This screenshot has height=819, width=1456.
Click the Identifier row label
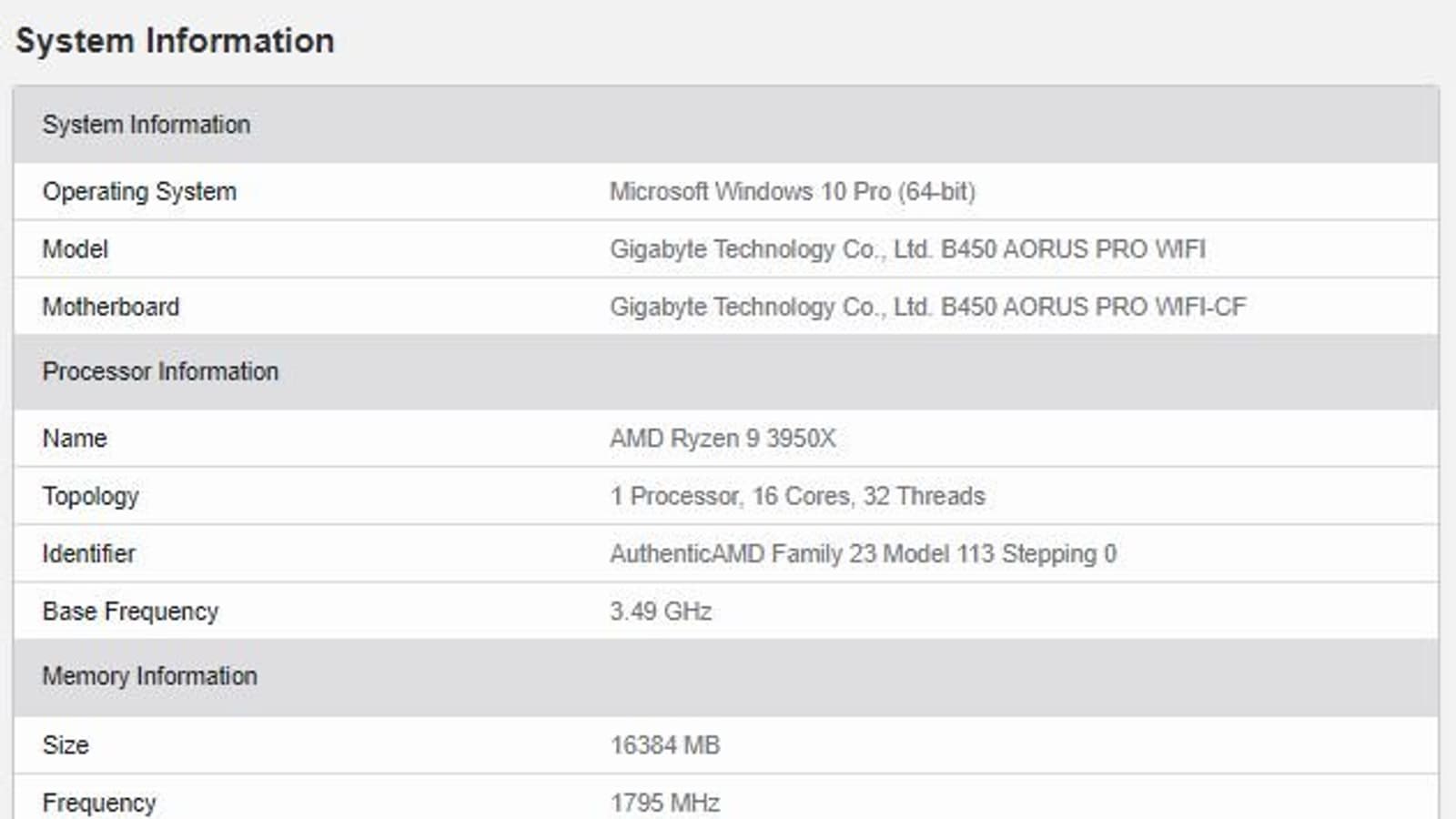coord(88,553)
